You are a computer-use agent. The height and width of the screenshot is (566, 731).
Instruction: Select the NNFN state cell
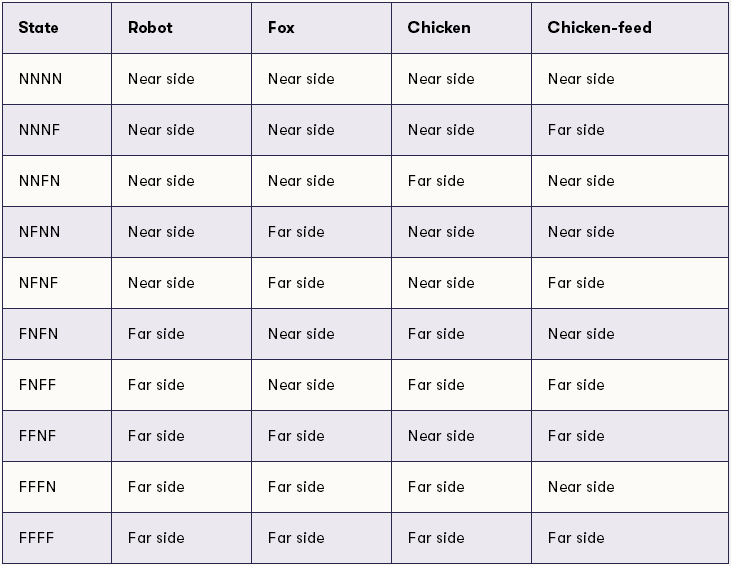(57, 181)
